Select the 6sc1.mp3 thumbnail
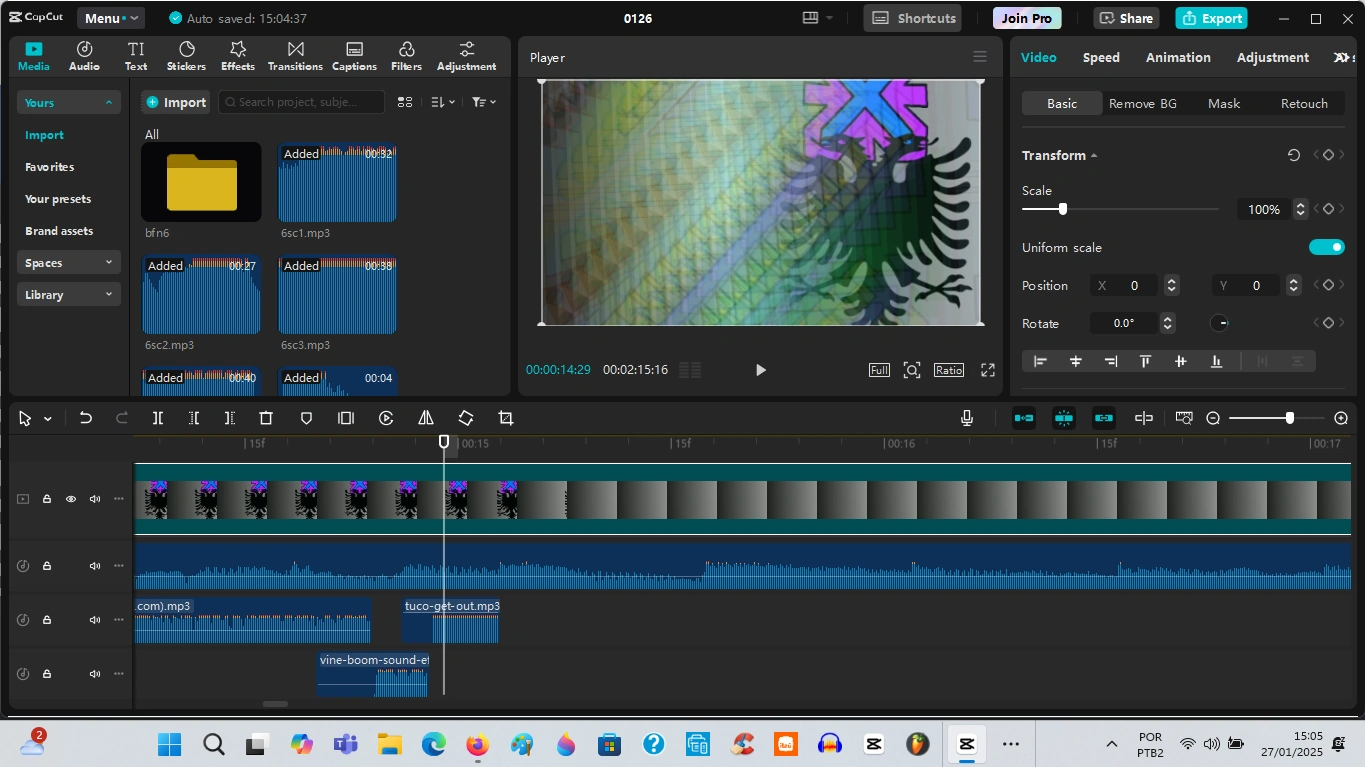Viewport: 1365px width, 767px height. (337, 183)
